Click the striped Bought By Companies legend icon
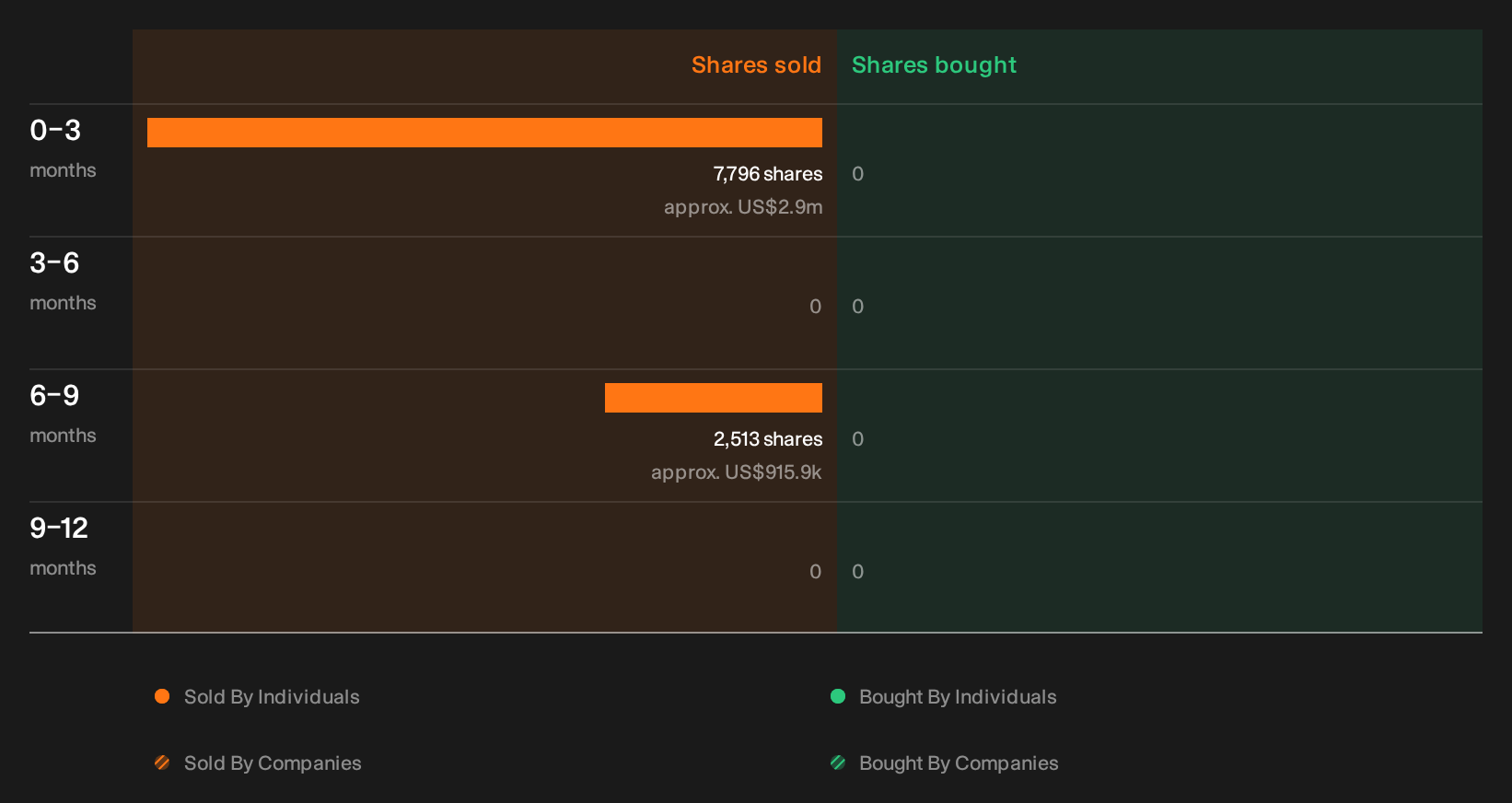Image resolution: width=1512 pixels, height=803 pixels. tap(838, 762)
